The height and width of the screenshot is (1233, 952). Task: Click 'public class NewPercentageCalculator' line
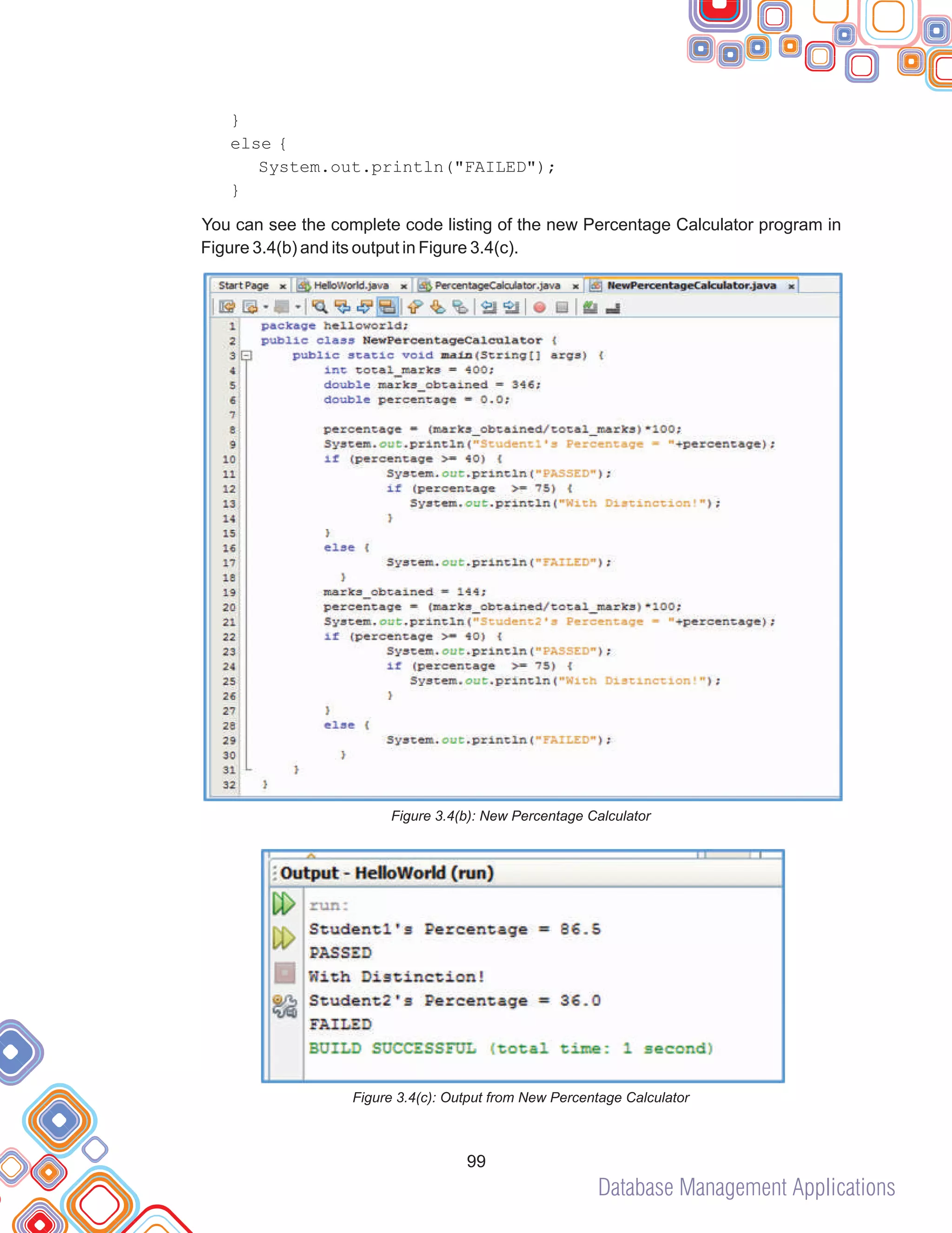pyautogui.click(x=409, y=340)
